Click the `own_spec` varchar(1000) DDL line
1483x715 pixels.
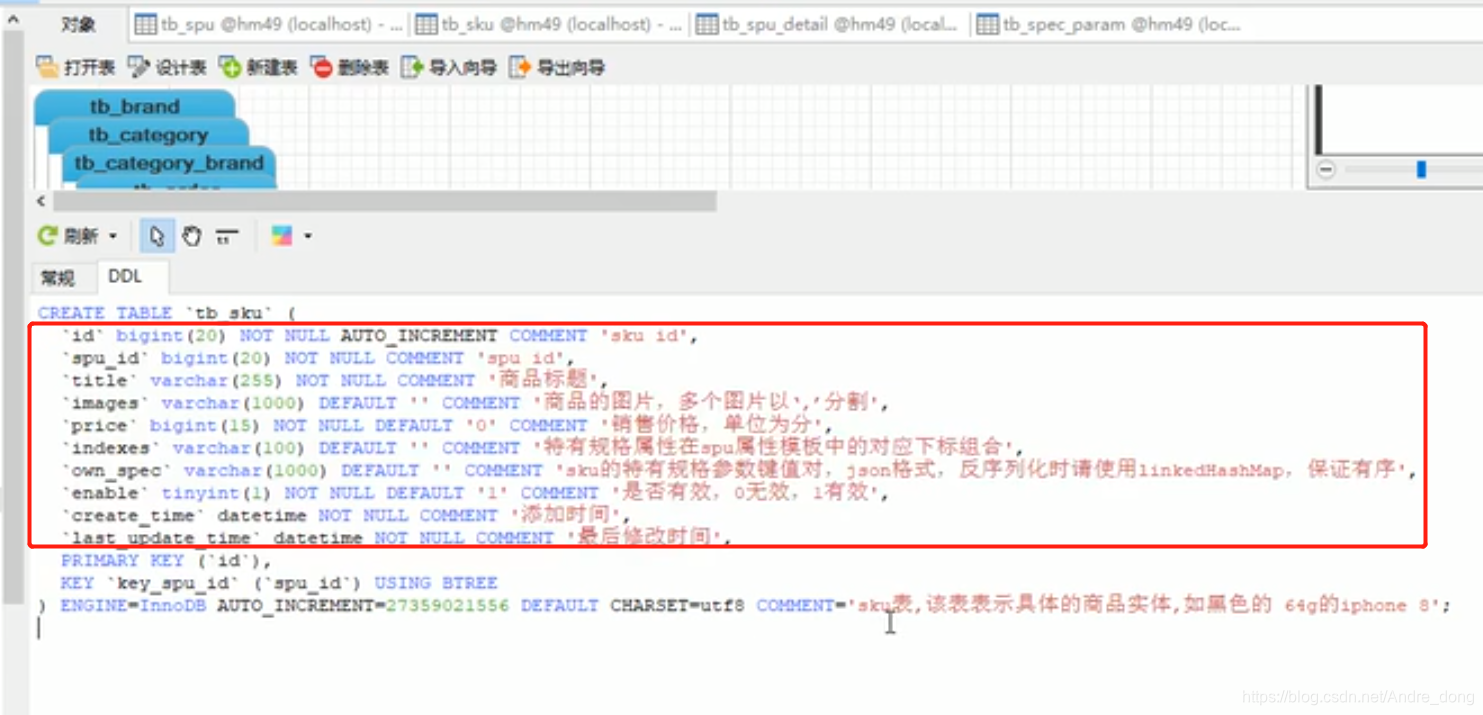click(739, 470)
